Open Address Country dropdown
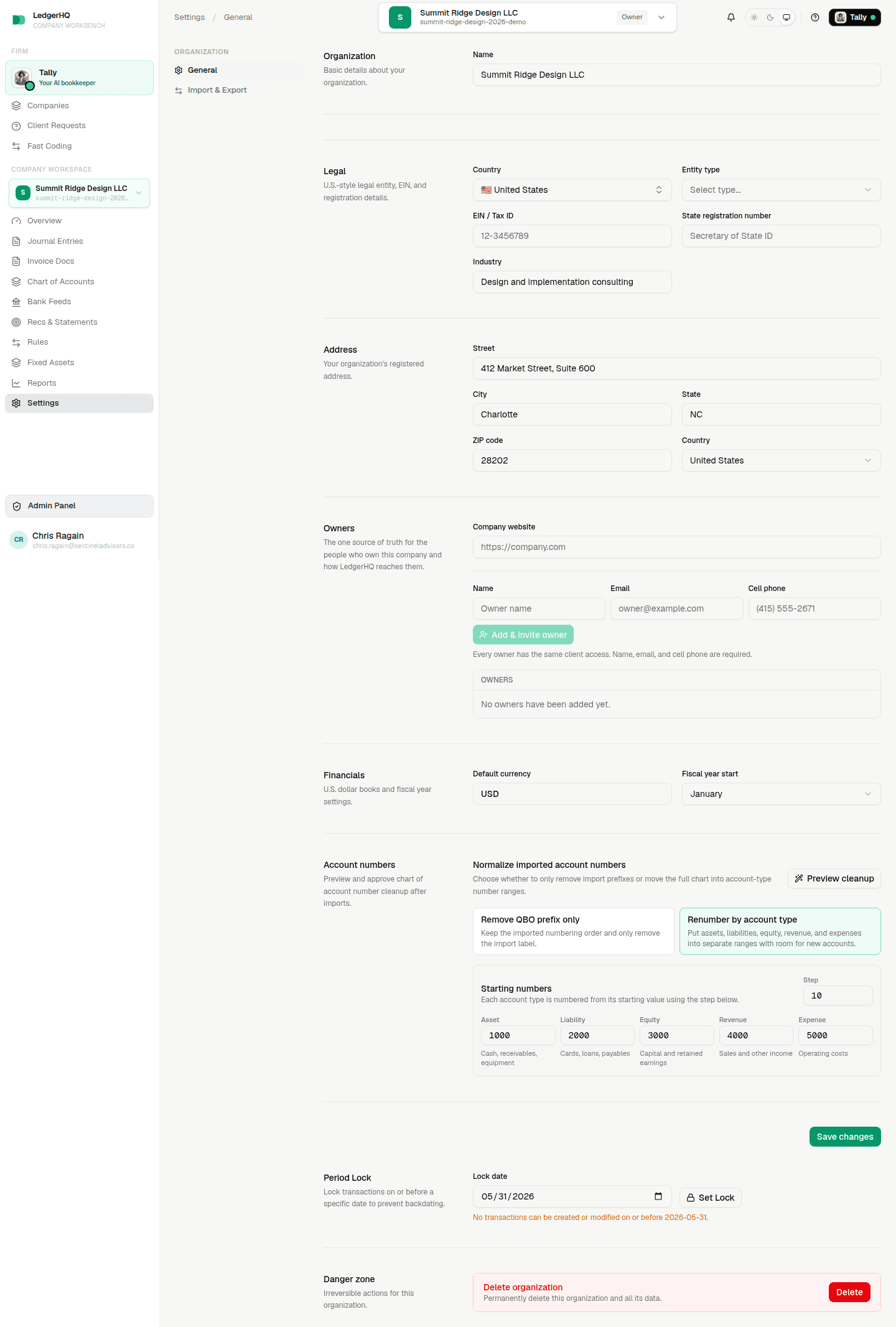 [781, 460]
